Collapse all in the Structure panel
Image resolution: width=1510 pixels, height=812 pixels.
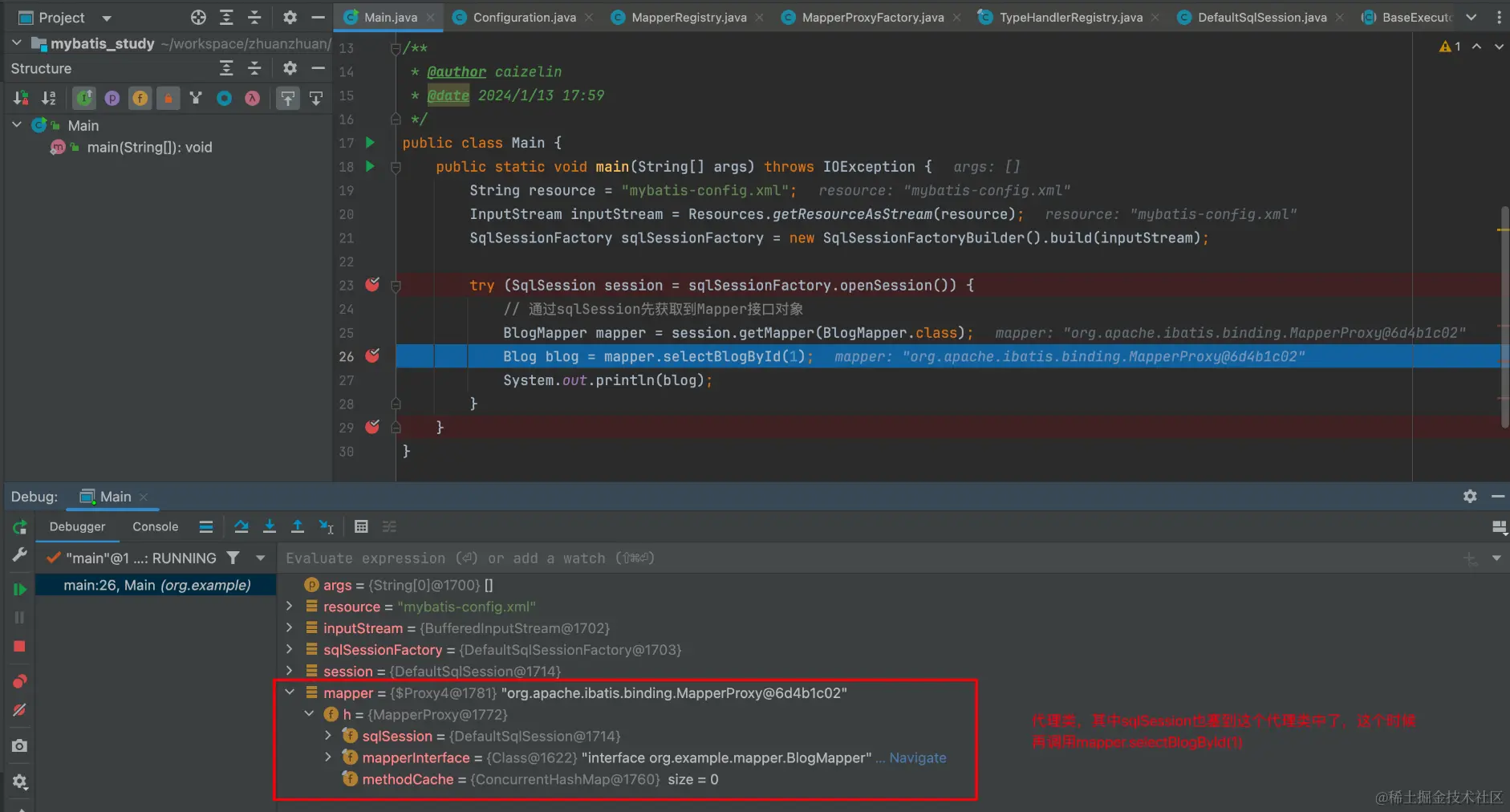(x=254, y=68)
